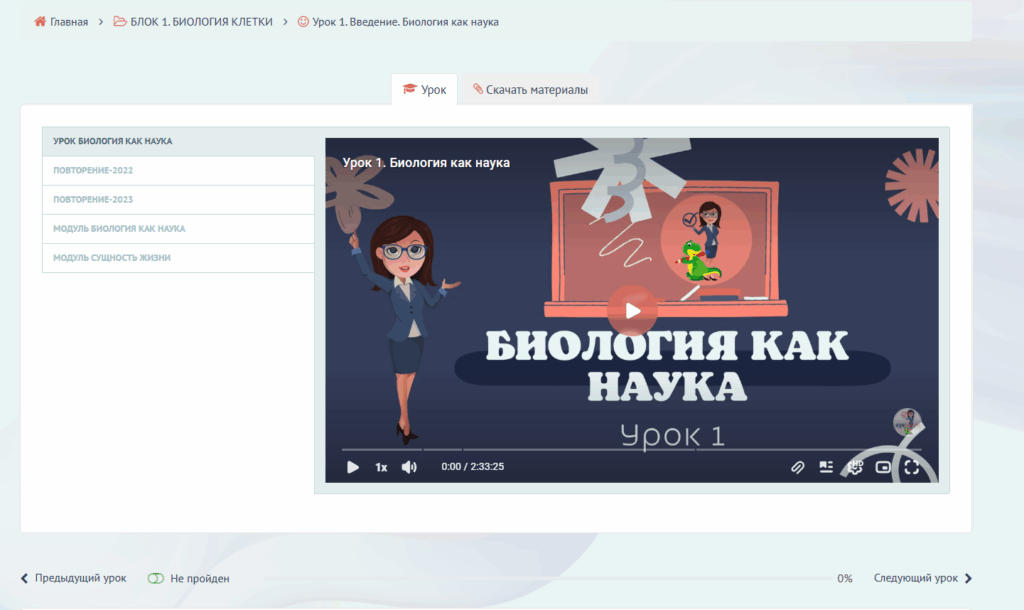
Task: Select УРОК БИОЛОГИЯ КАК НАУКА in lesson list
Action: pos(178,141)
